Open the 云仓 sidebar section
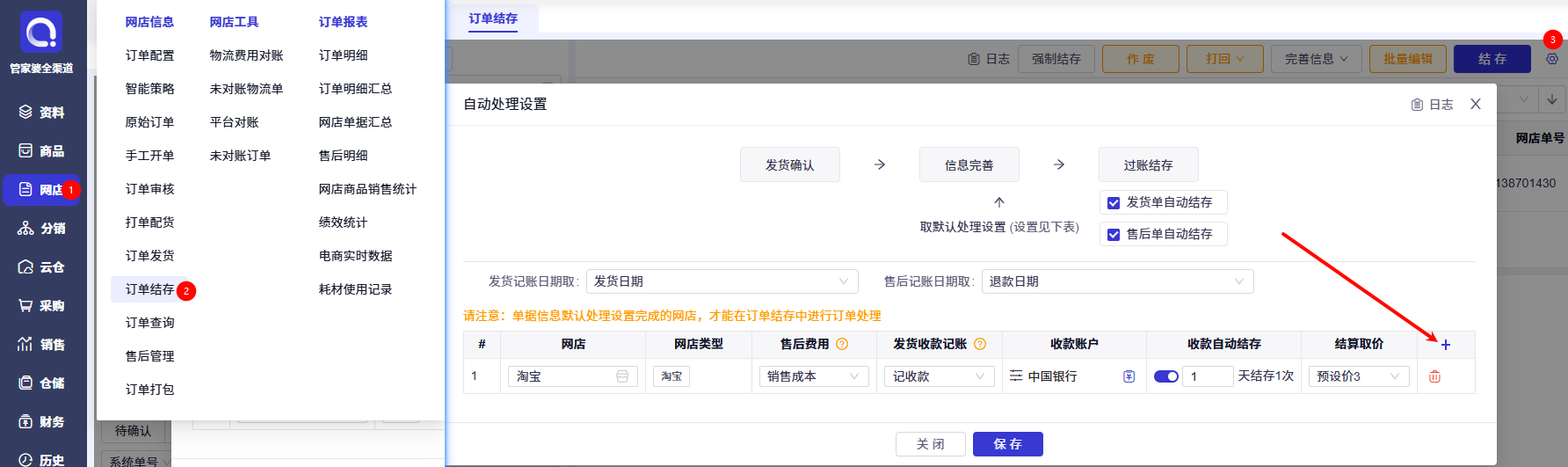 coord(41,267)
